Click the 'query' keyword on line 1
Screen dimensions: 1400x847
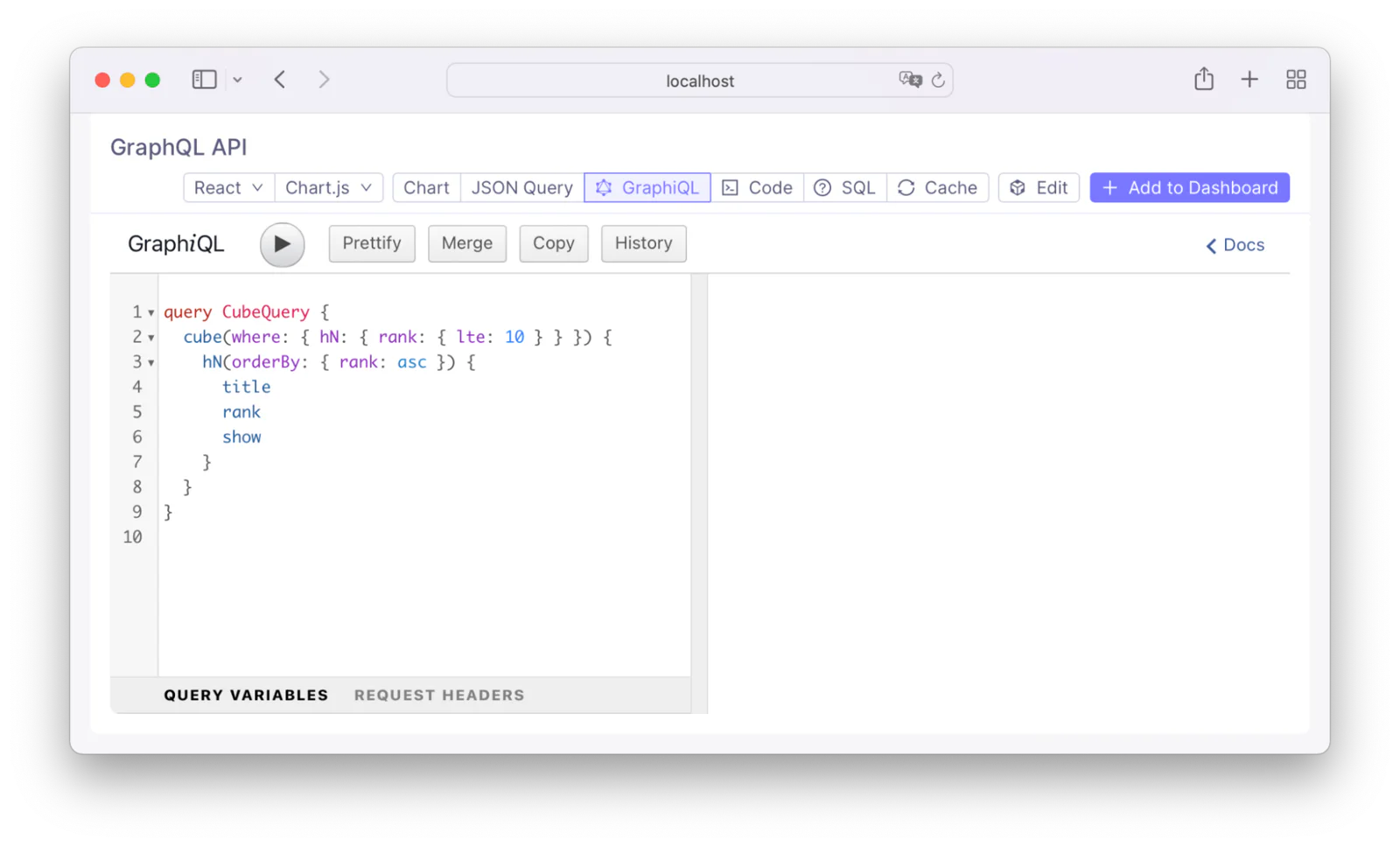[188, 312]
